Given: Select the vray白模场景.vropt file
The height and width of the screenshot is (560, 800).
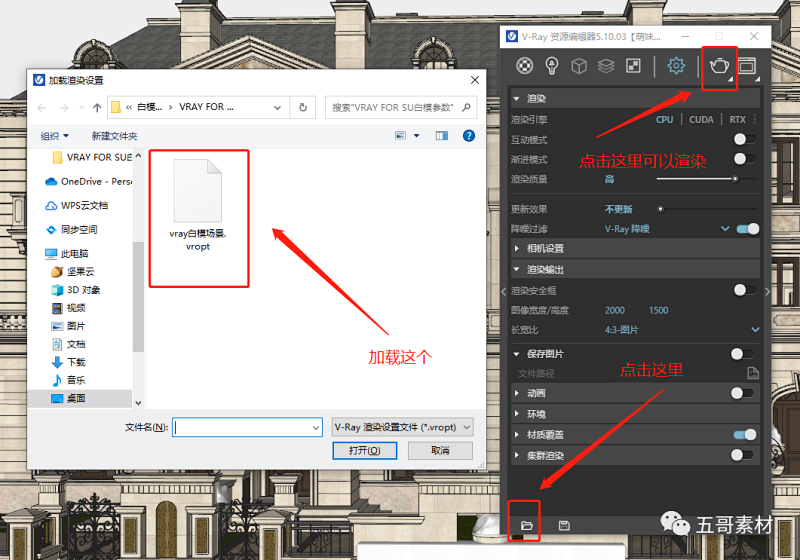Looking at the screenshot, I should pos(198,206).
